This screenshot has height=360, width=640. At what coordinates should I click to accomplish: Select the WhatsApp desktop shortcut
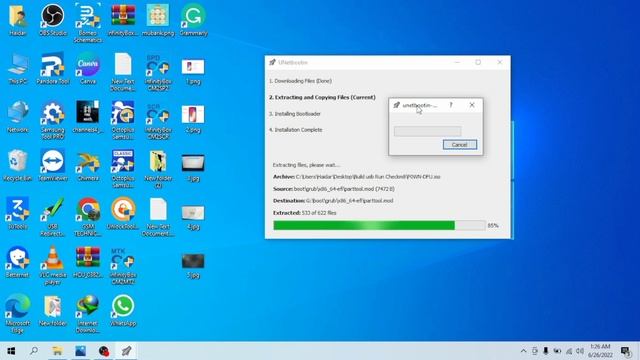click(123, 310)
